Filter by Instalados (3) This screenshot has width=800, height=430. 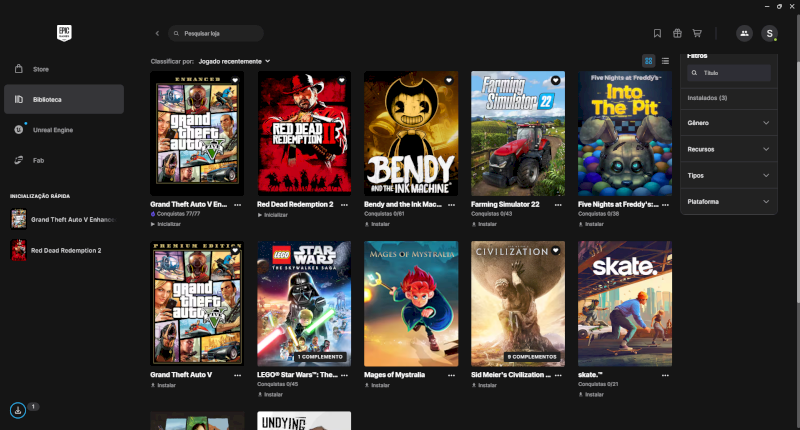[x=707, y=98]
